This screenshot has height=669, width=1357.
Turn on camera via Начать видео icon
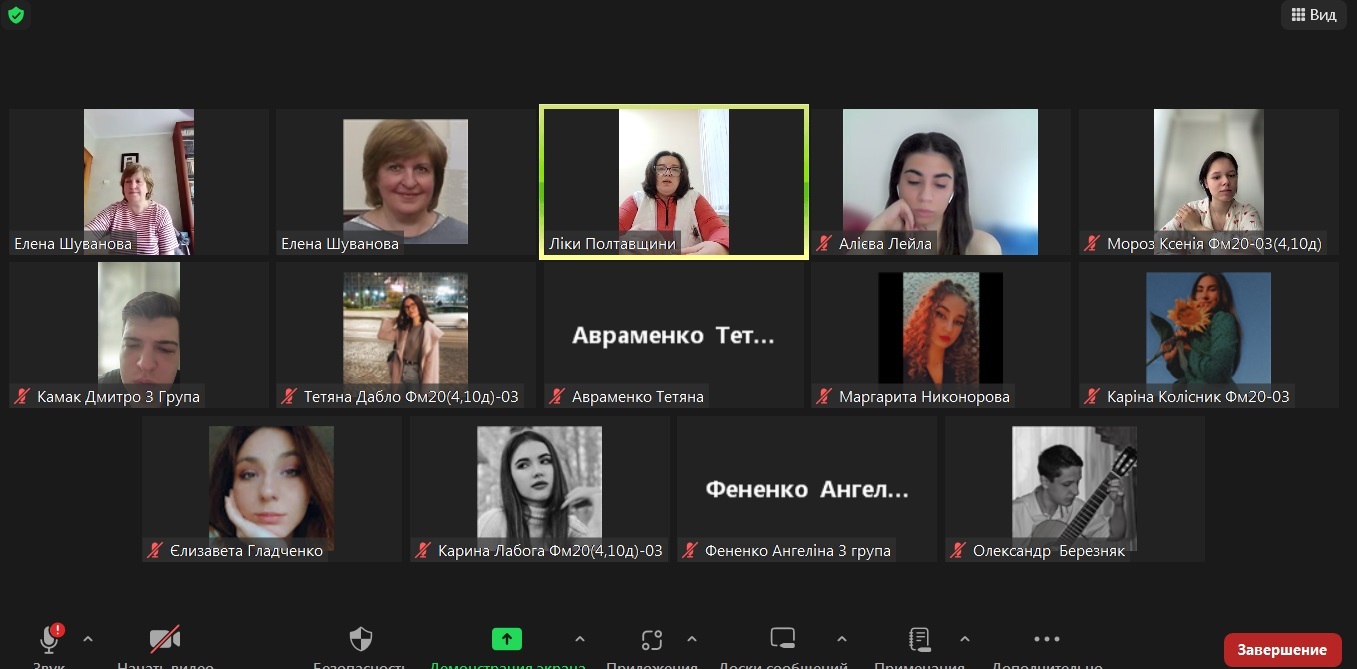pyautogui.click(x=165, y=639)
